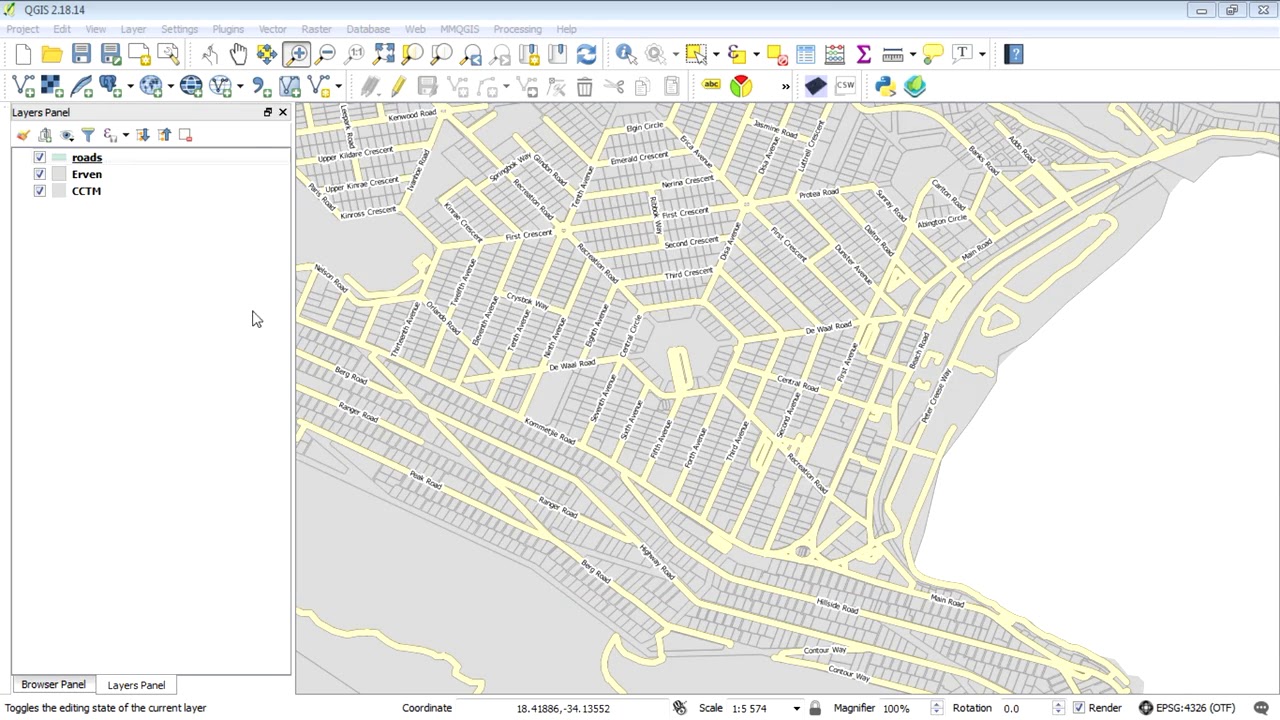Open the Select Features tool dropdown arrow

716,54
